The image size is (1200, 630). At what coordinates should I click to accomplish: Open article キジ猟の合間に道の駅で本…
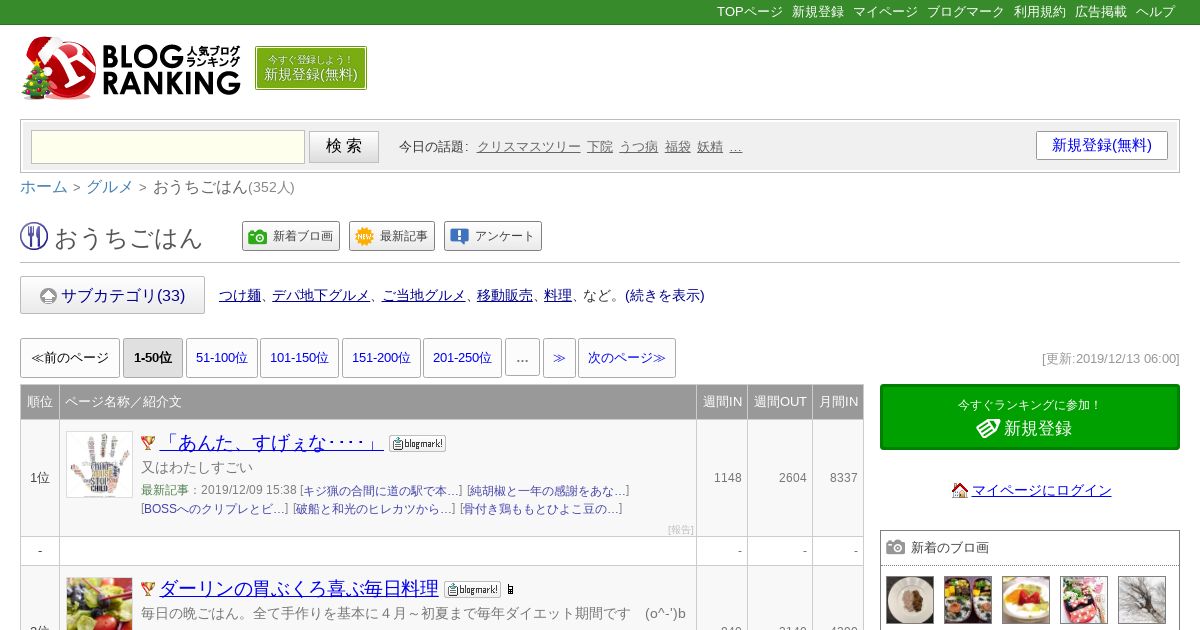tap(381, 491)
